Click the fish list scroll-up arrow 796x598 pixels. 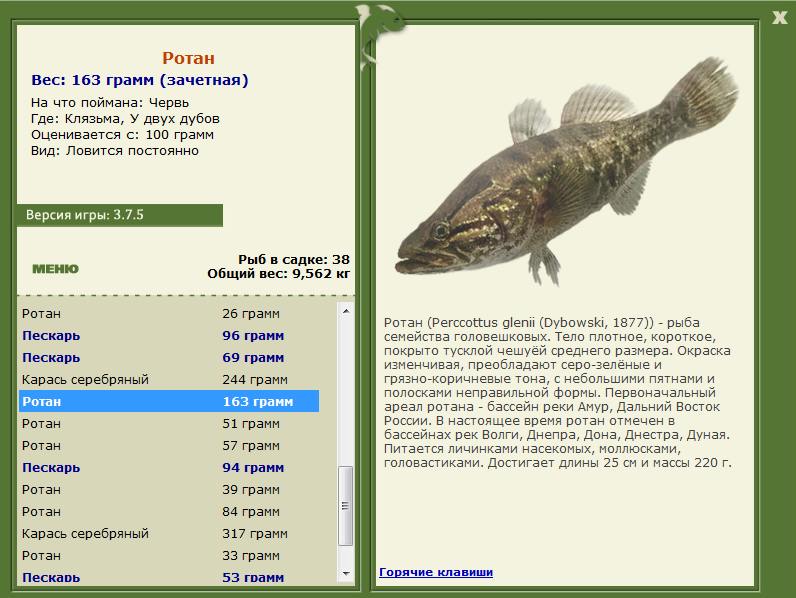346,311
